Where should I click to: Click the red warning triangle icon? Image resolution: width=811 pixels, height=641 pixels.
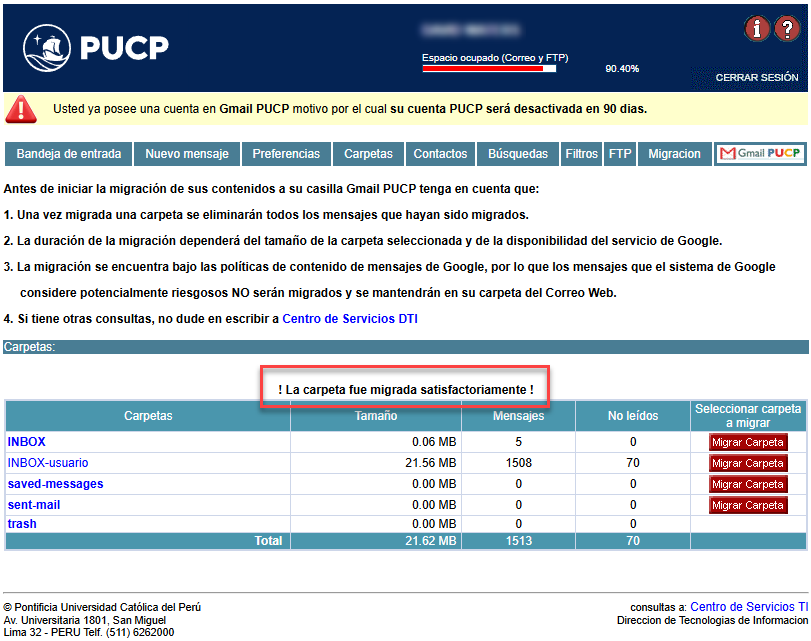(23, 108)
